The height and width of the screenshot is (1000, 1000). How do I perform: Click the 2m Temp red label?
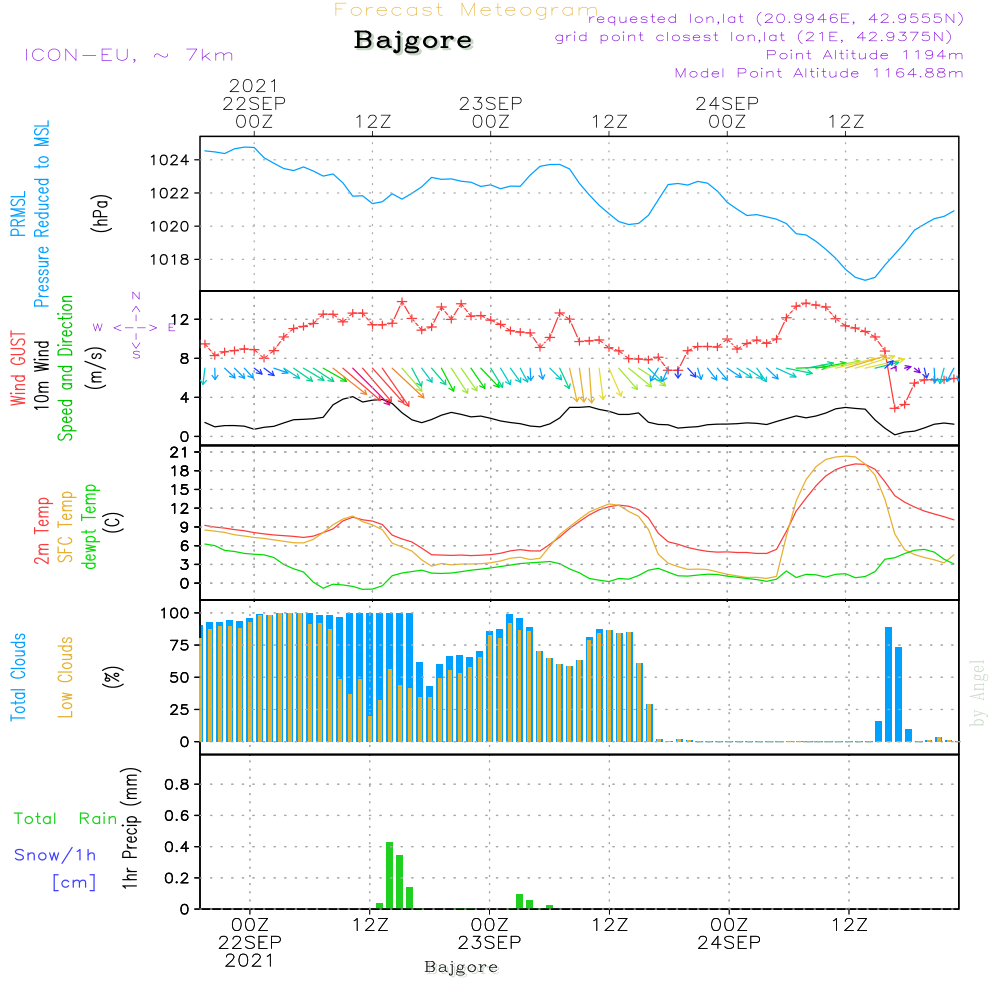[x=41, y=531]
